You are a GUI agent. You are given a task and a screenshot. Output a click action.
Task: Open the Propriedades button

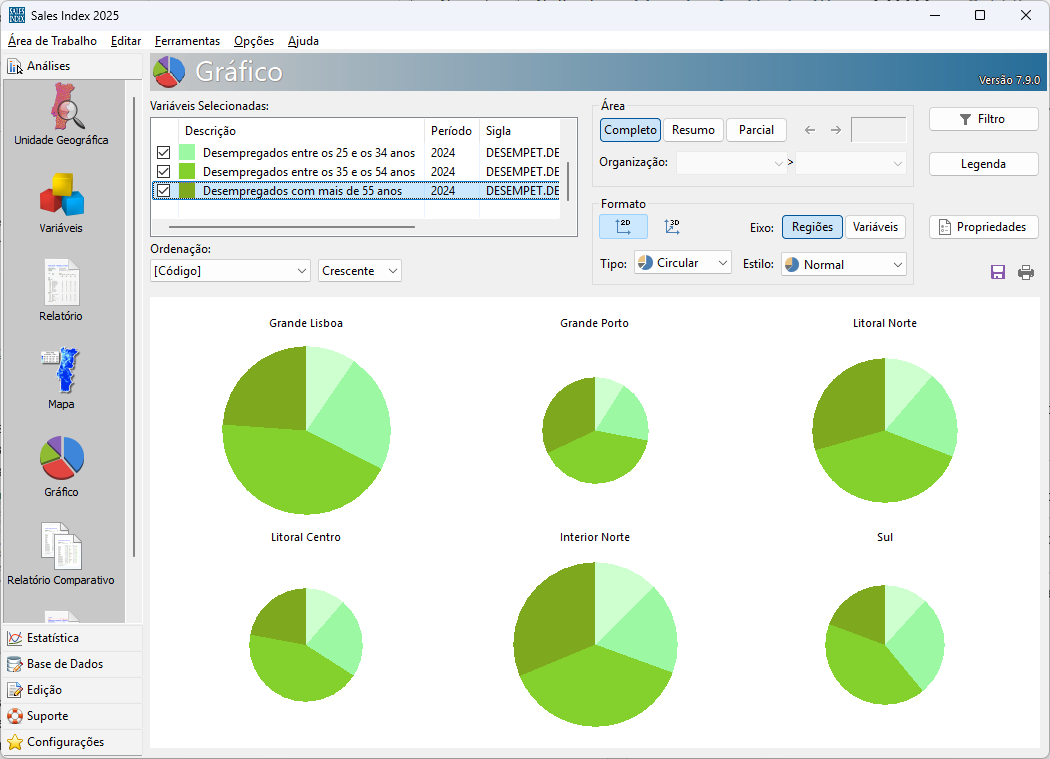coord(983,227)
